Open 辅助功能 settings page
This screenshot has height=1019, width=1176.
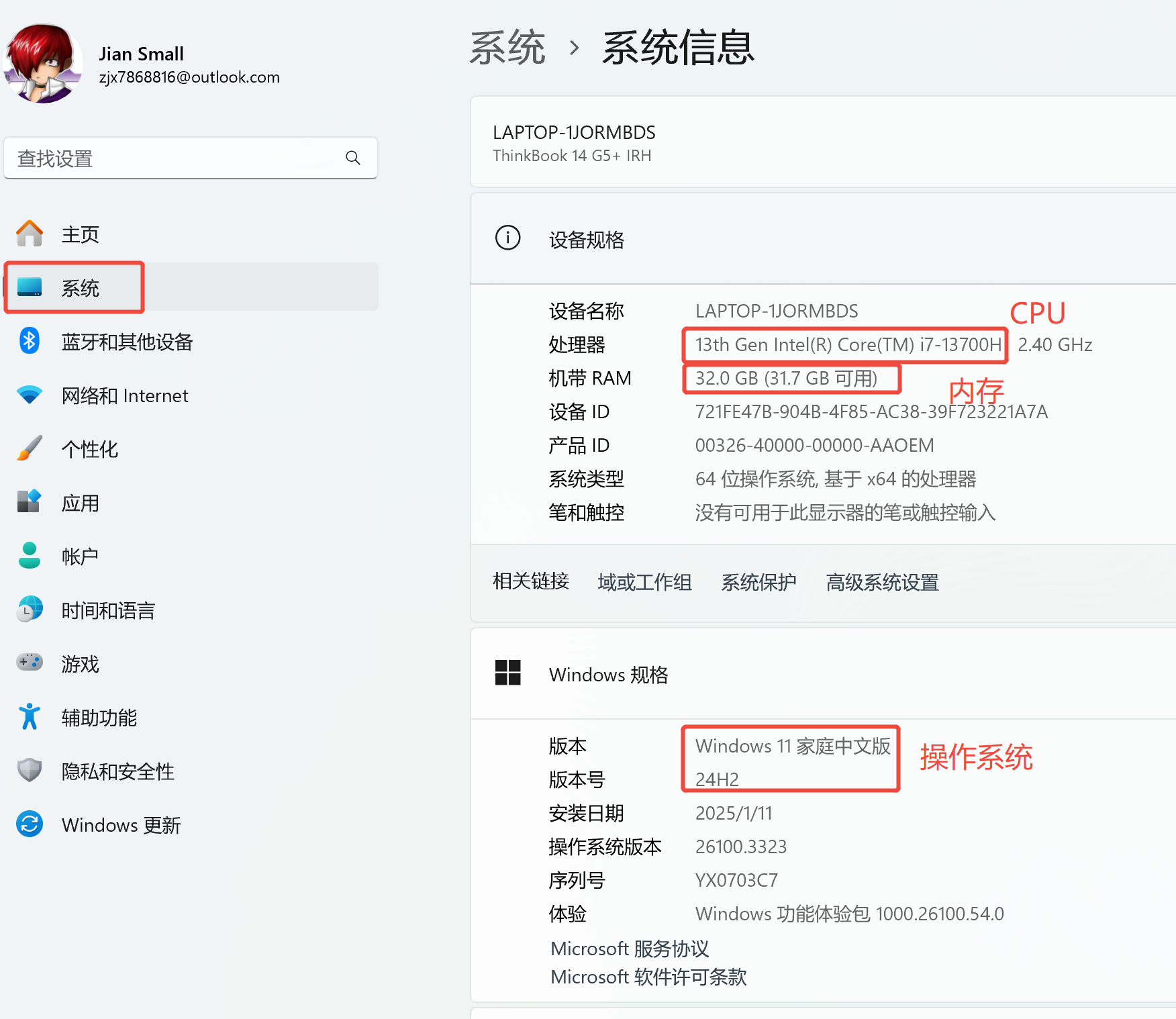[191, 718]
